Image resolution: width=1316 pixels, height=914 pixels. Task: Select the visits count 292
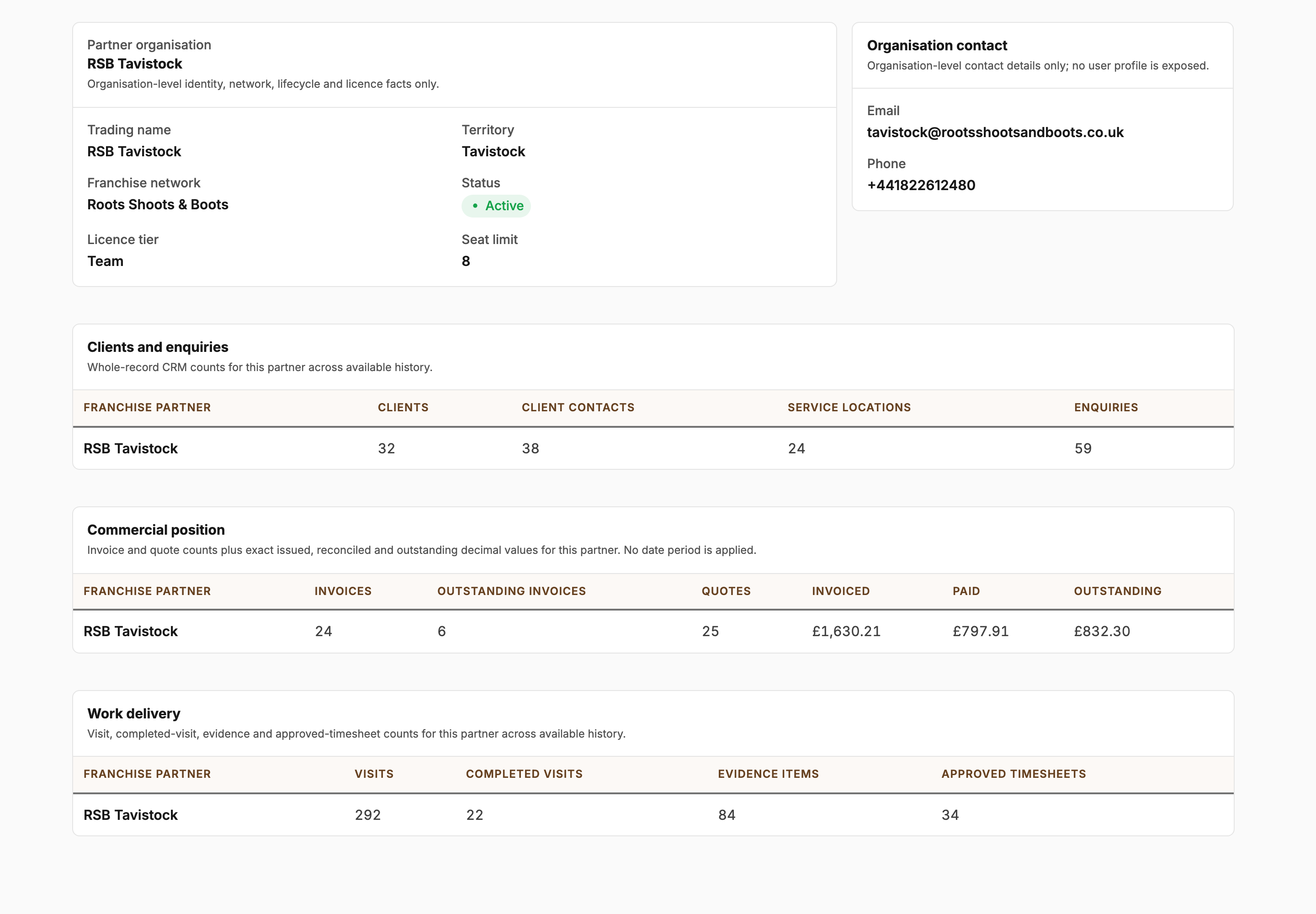368,815
